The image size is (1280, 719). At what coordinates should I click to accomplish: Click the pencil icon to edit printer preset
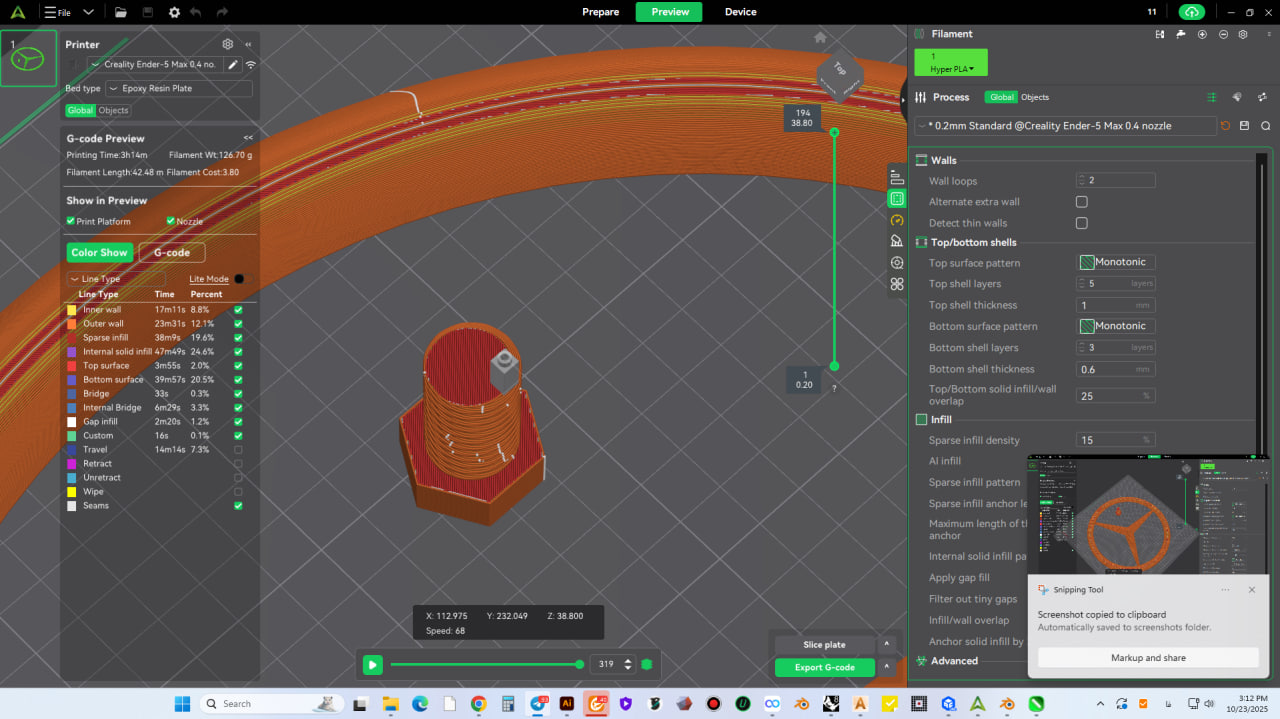(x=233, y=64)
